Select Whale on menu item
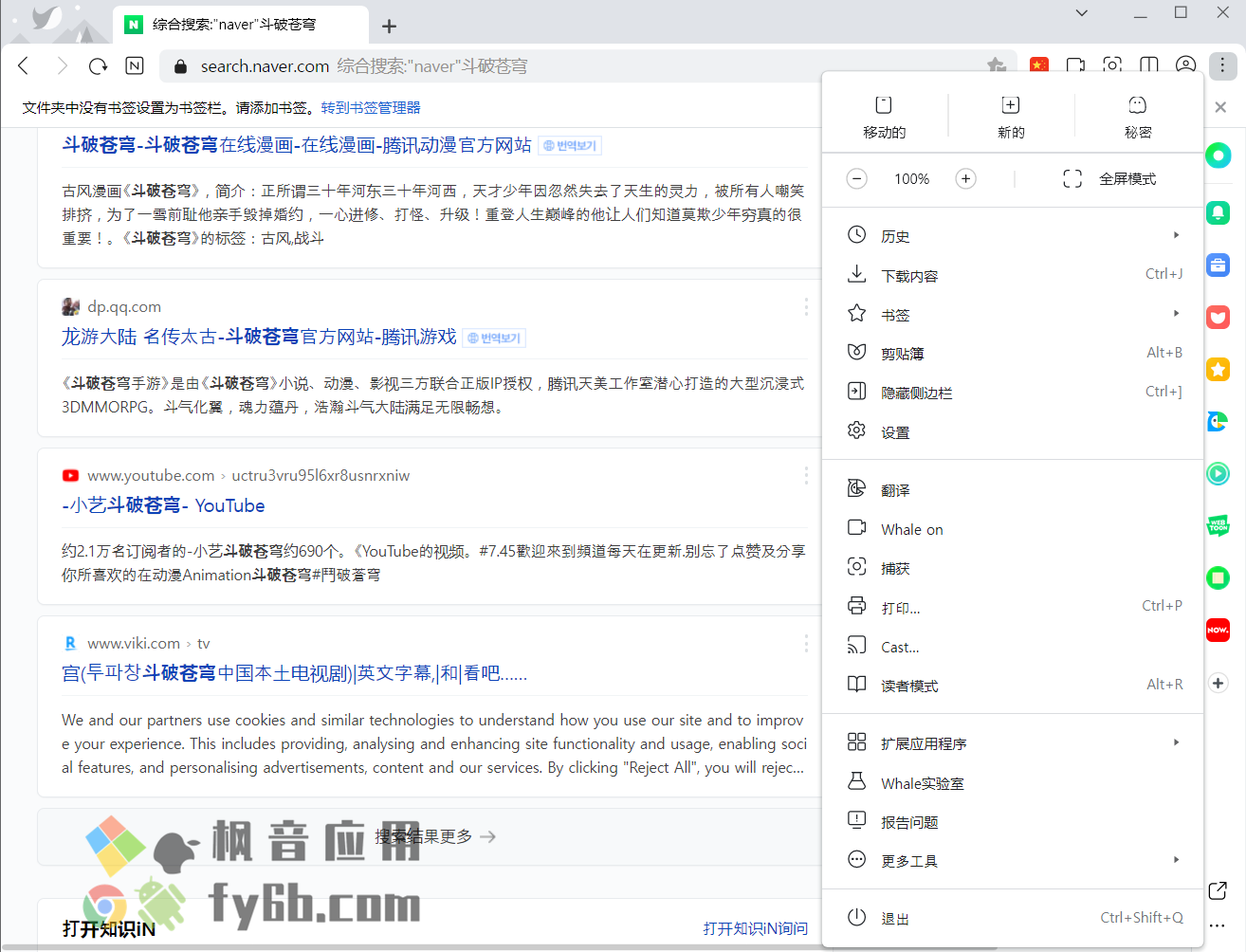This screenshot has width=1246, height=952. point(1013,529)
